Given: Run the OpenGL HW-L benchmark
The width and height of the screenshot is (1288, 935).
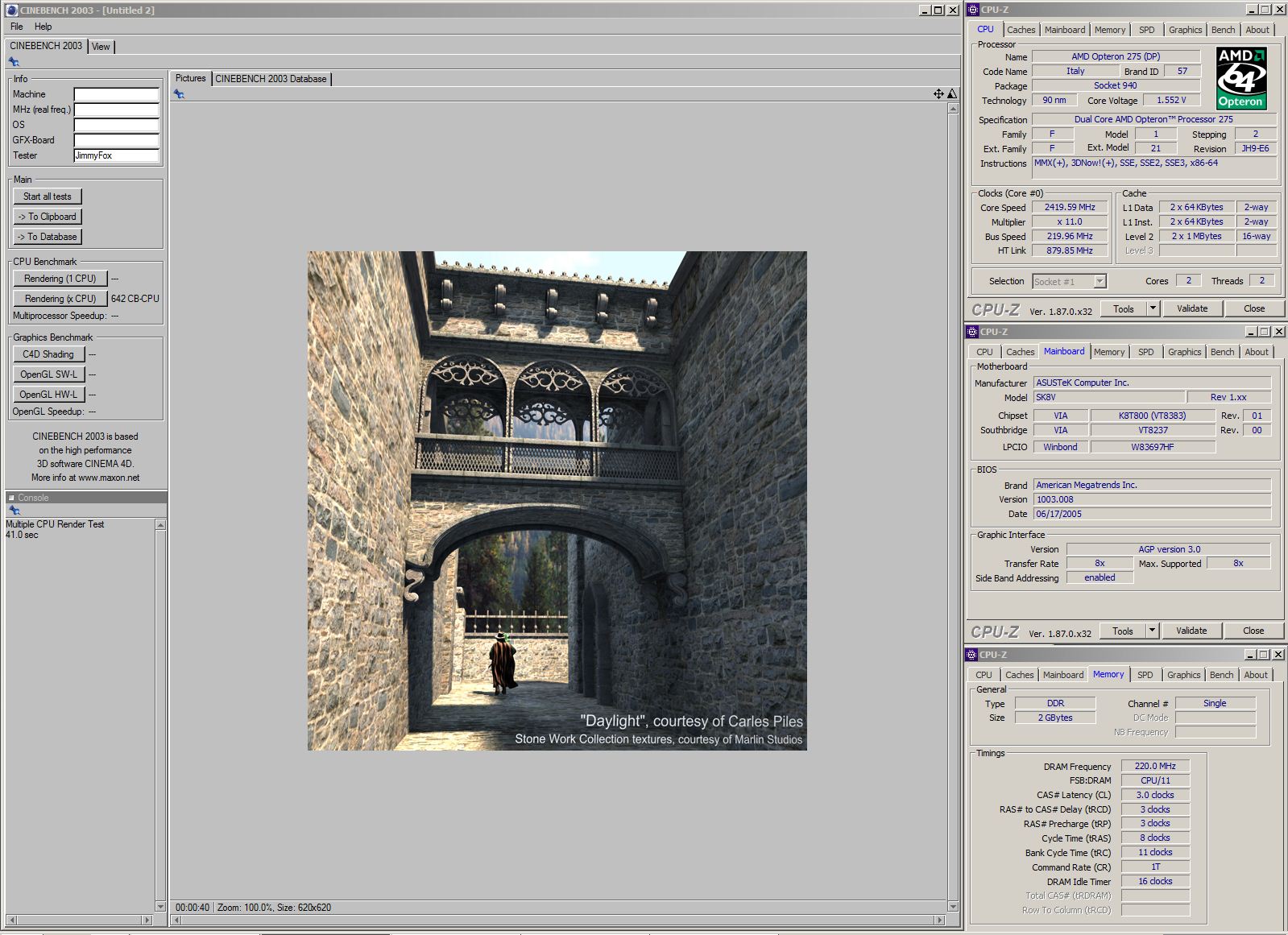Looking at the screenshot, I should [x=48, y=395].
